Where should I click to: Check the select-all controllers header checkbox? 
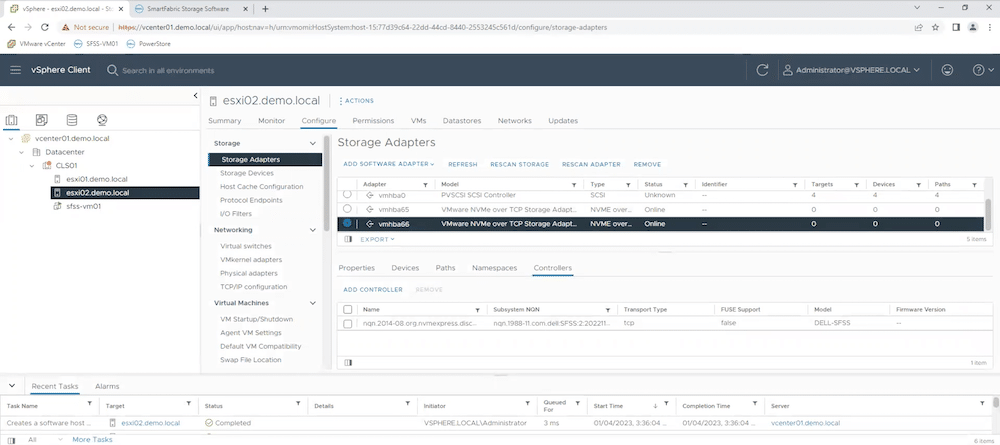click(348, 310)
